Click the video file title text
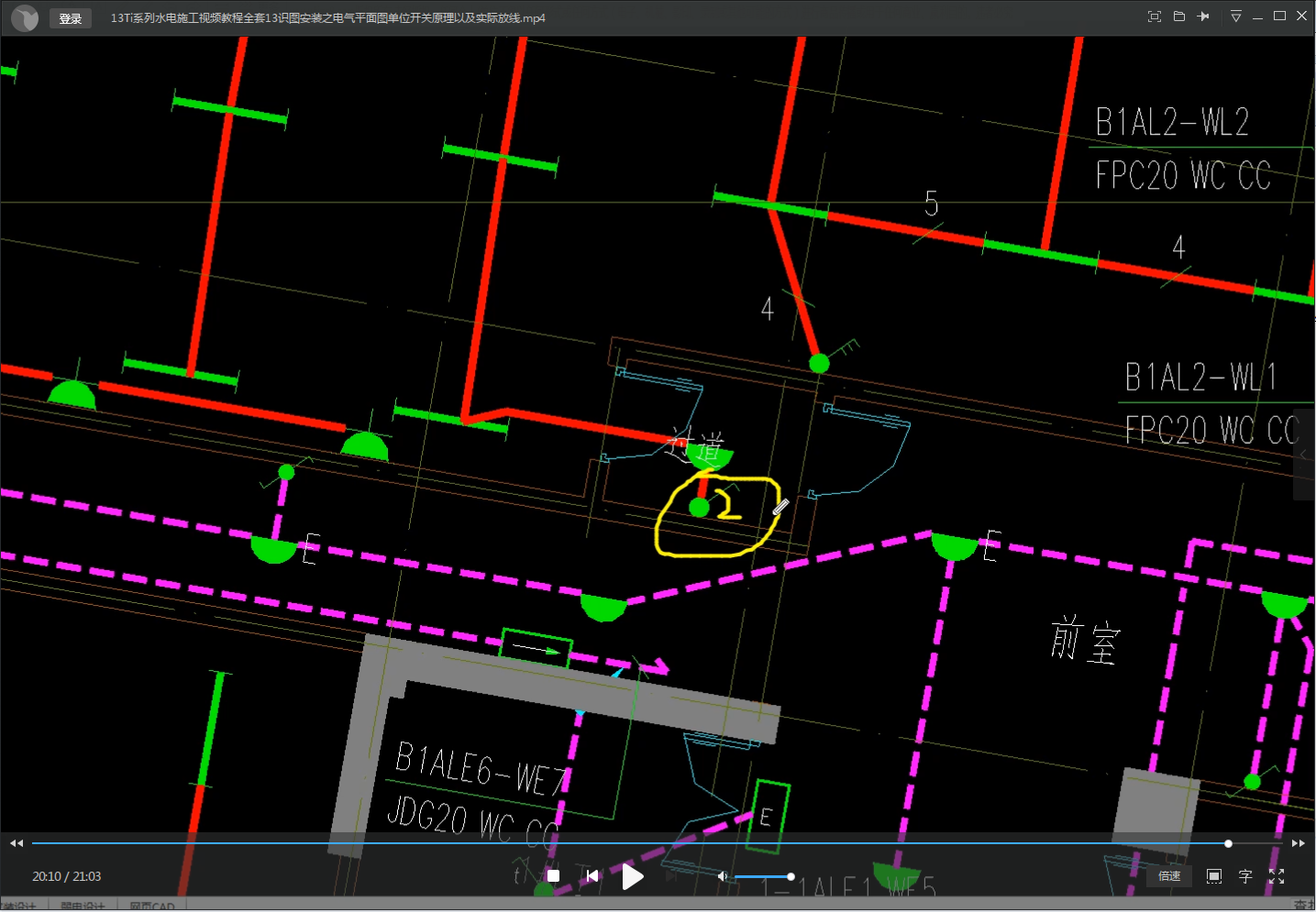This screenshot has height=912, width=1316. point(327,18)
